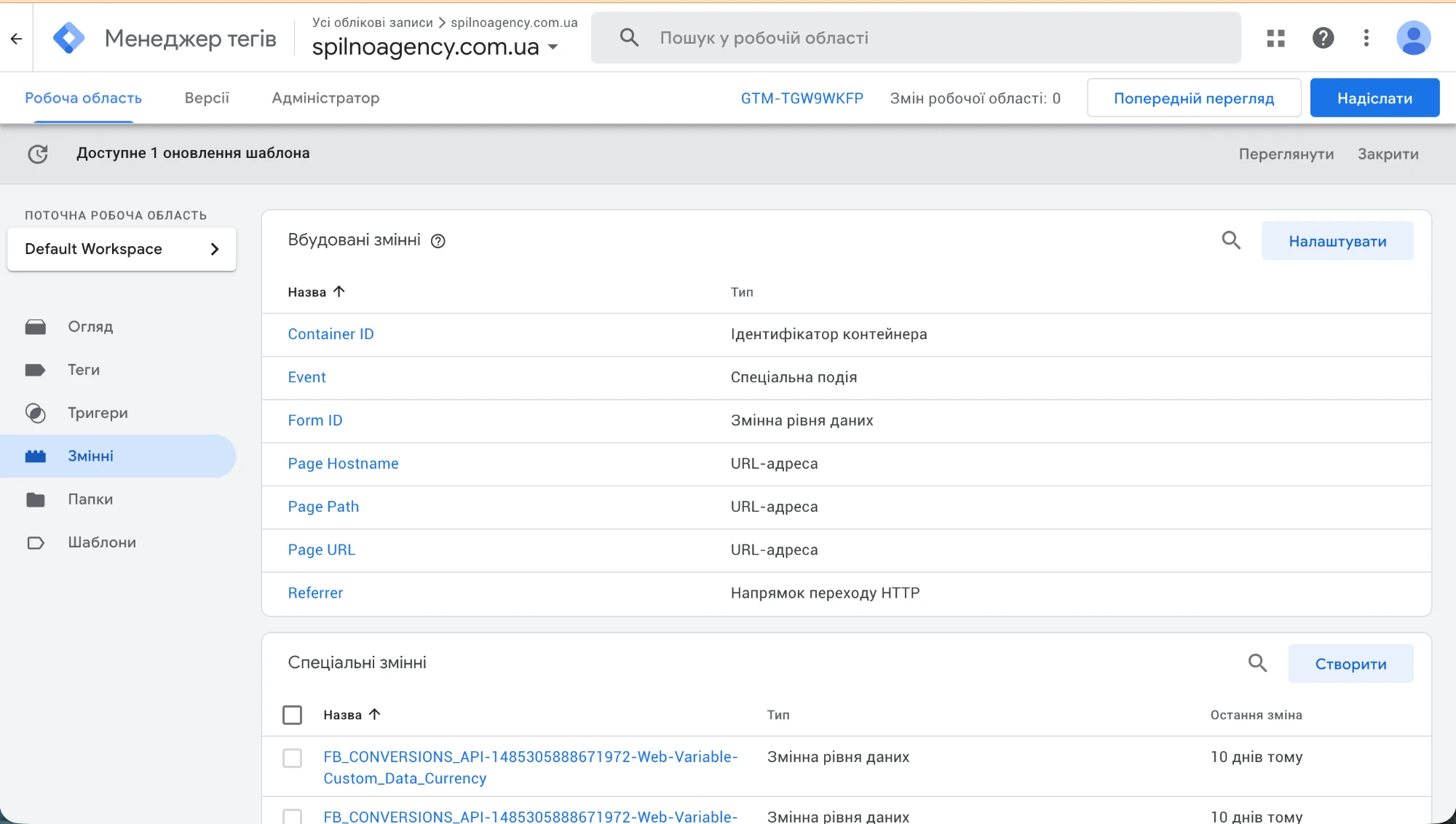Switch to Версії tab
Viewport: 1456px width, 824px height.
point(207,98)
